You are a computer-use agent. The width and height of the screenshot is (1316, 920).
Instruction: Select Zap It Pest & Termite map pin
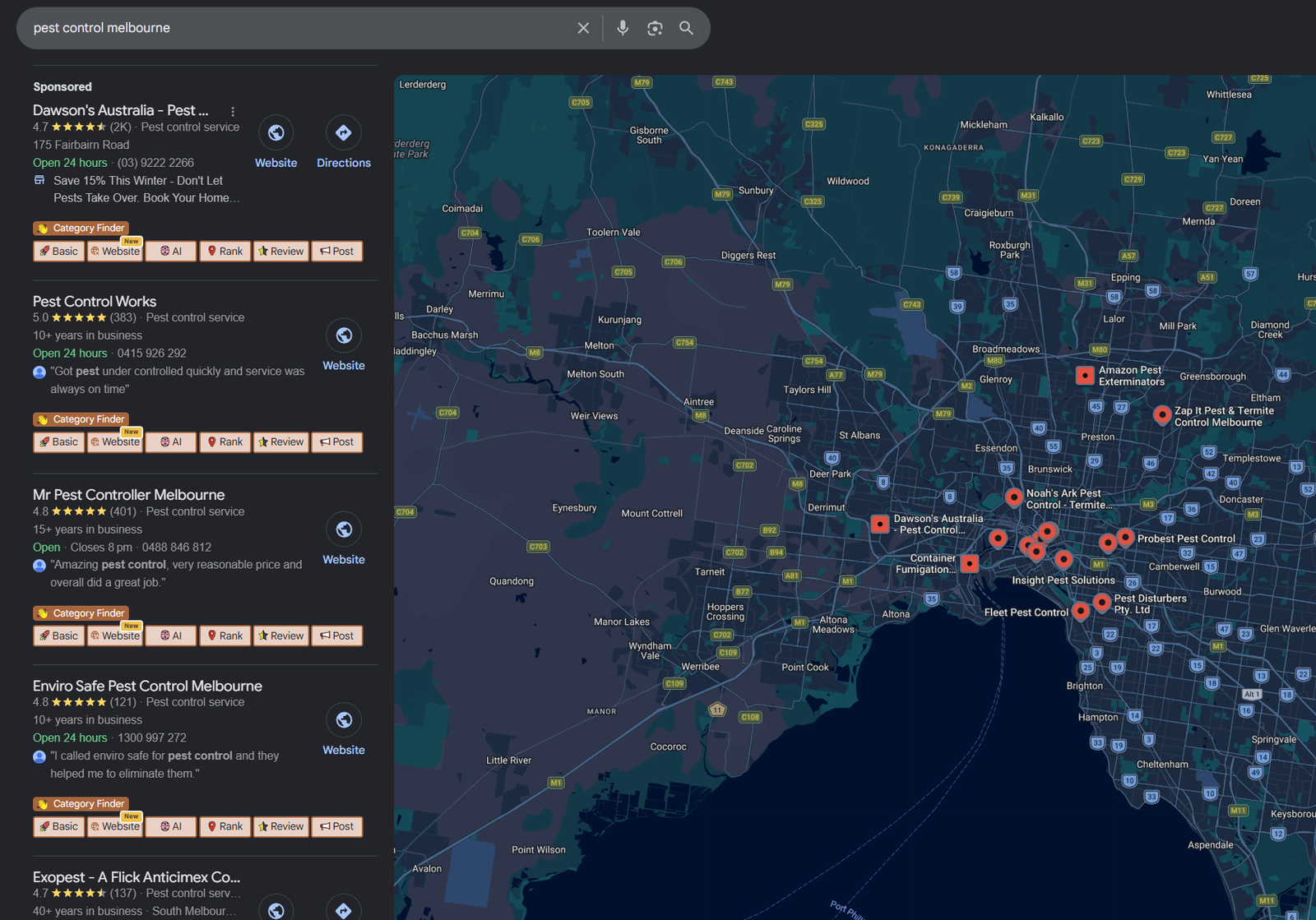[1162, 415]
